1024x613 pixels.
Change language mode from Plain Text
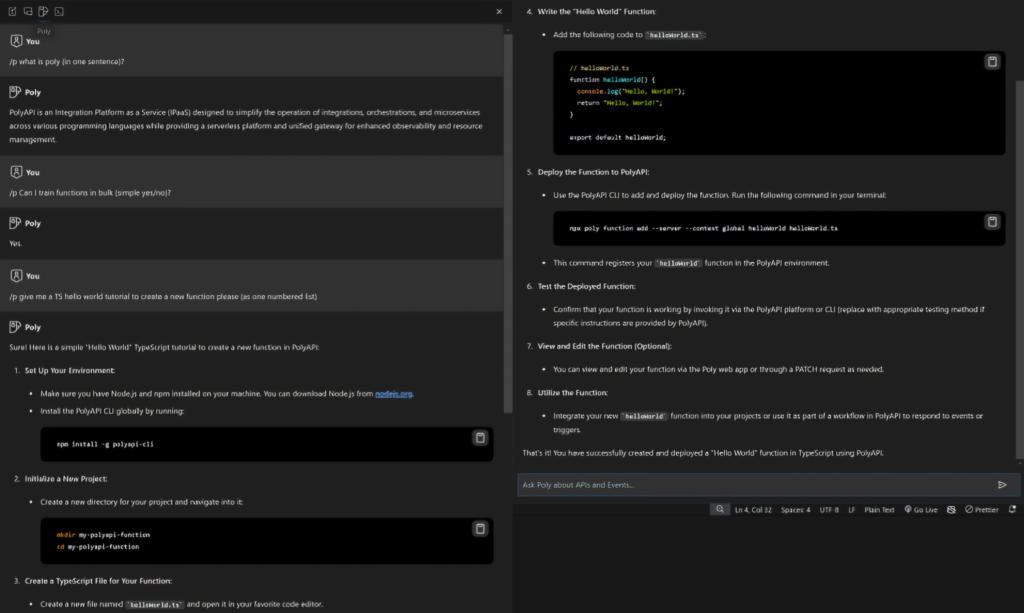[879, 509]
